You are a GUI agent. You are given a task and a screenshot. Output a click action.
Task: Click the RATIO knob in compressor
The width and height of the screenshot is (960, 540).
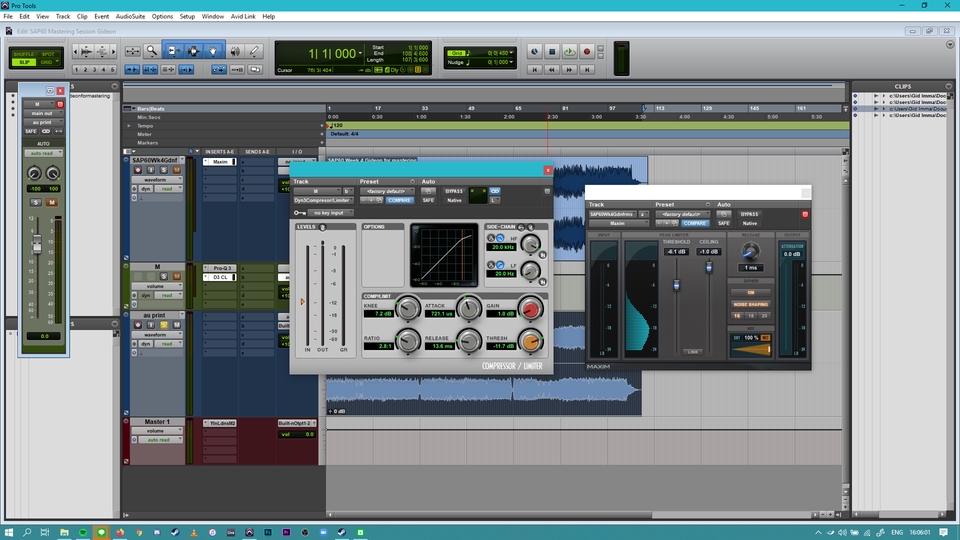(x=408, y=342)
